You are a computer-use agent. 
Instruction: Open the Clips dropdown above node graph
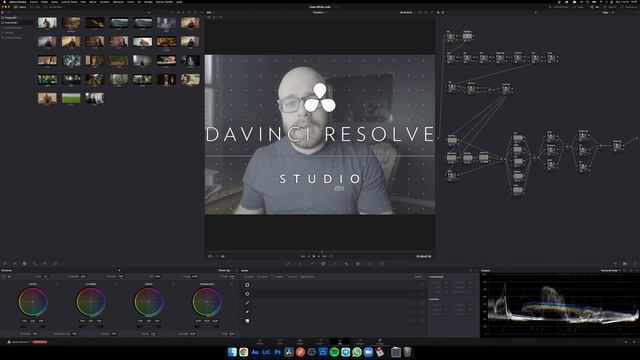coord(608,13)
